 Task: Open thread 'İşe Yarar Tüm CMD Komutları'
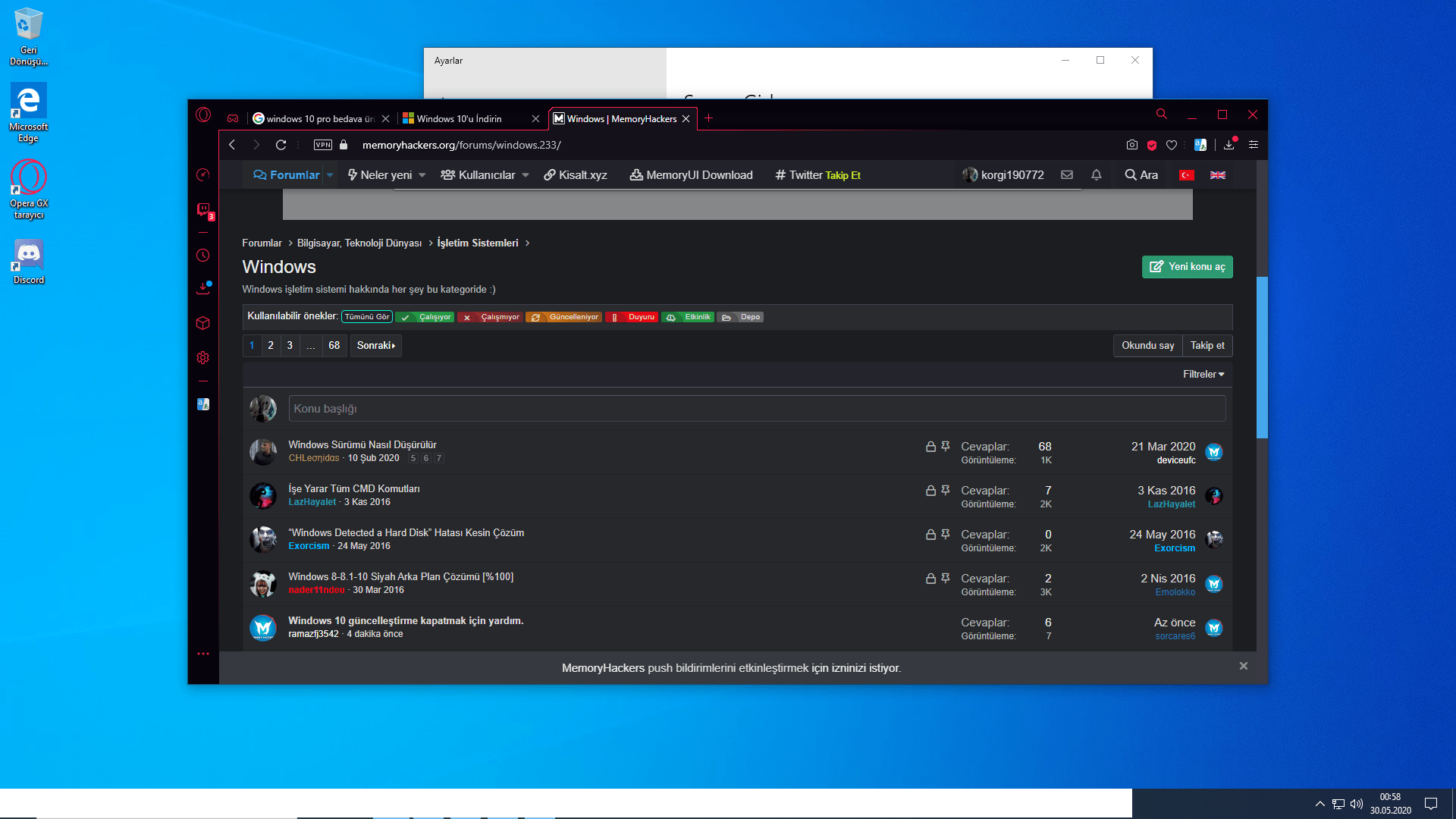point(354,489)
